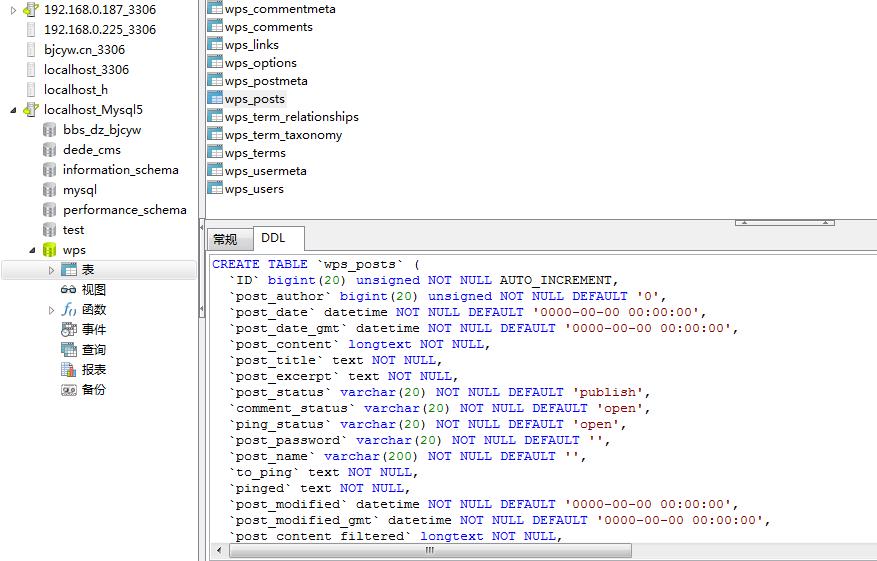877x561 pixels.
Task: Select the 事件 (events) icon
Action: [x=68, y=329]
